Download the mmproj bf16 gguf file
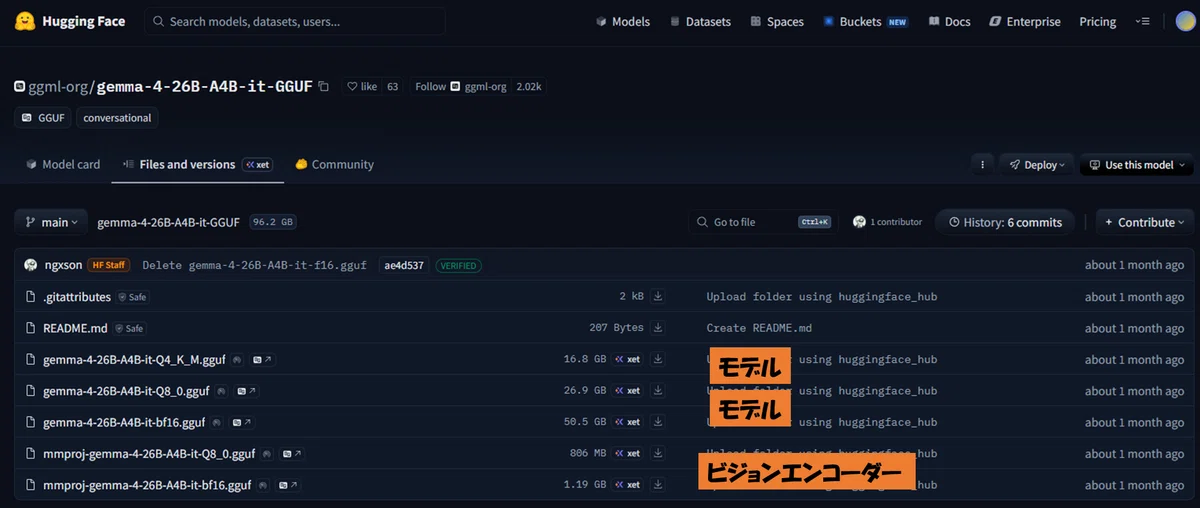This screenshot has width=1200, height=508. coord(658,485)
